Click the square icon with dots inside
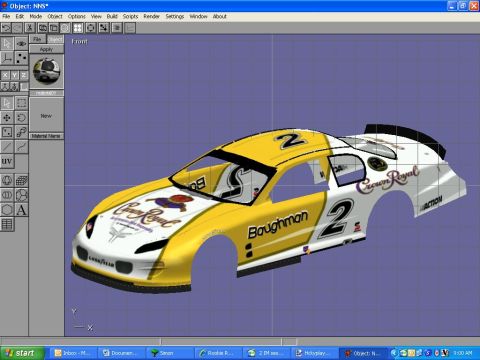480x360 pixels. [7, 132]
